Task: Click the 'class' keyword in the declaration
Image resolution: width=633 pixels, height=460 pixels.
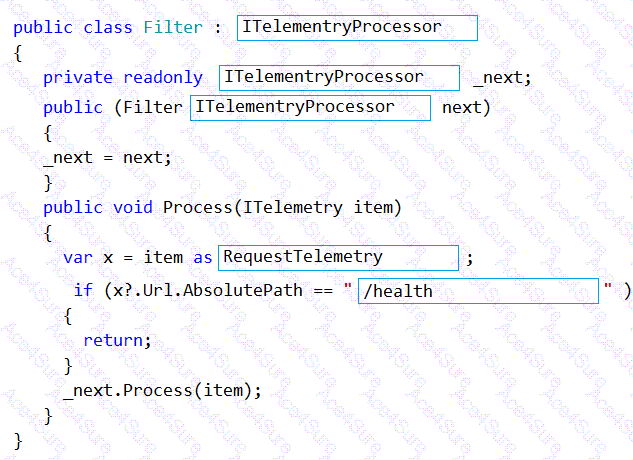Action: pos(107,27)
